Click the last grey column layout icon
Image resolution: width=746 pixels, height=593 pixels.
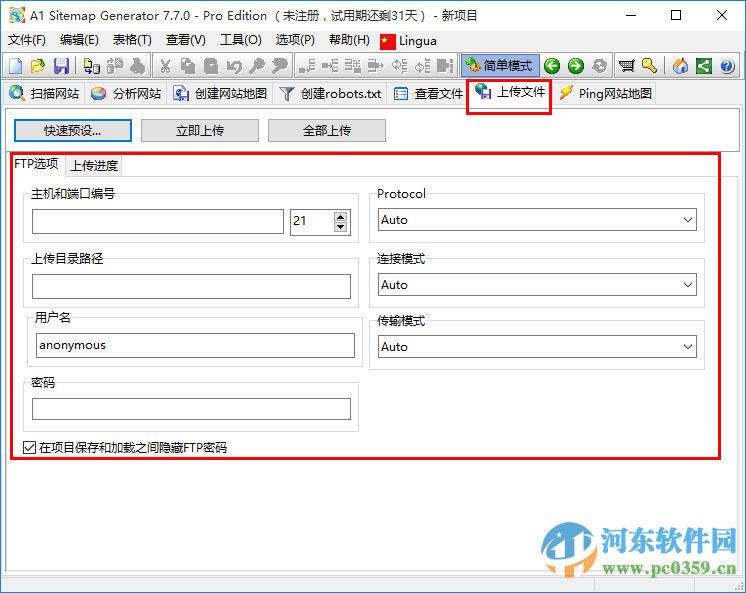point(445,66)
